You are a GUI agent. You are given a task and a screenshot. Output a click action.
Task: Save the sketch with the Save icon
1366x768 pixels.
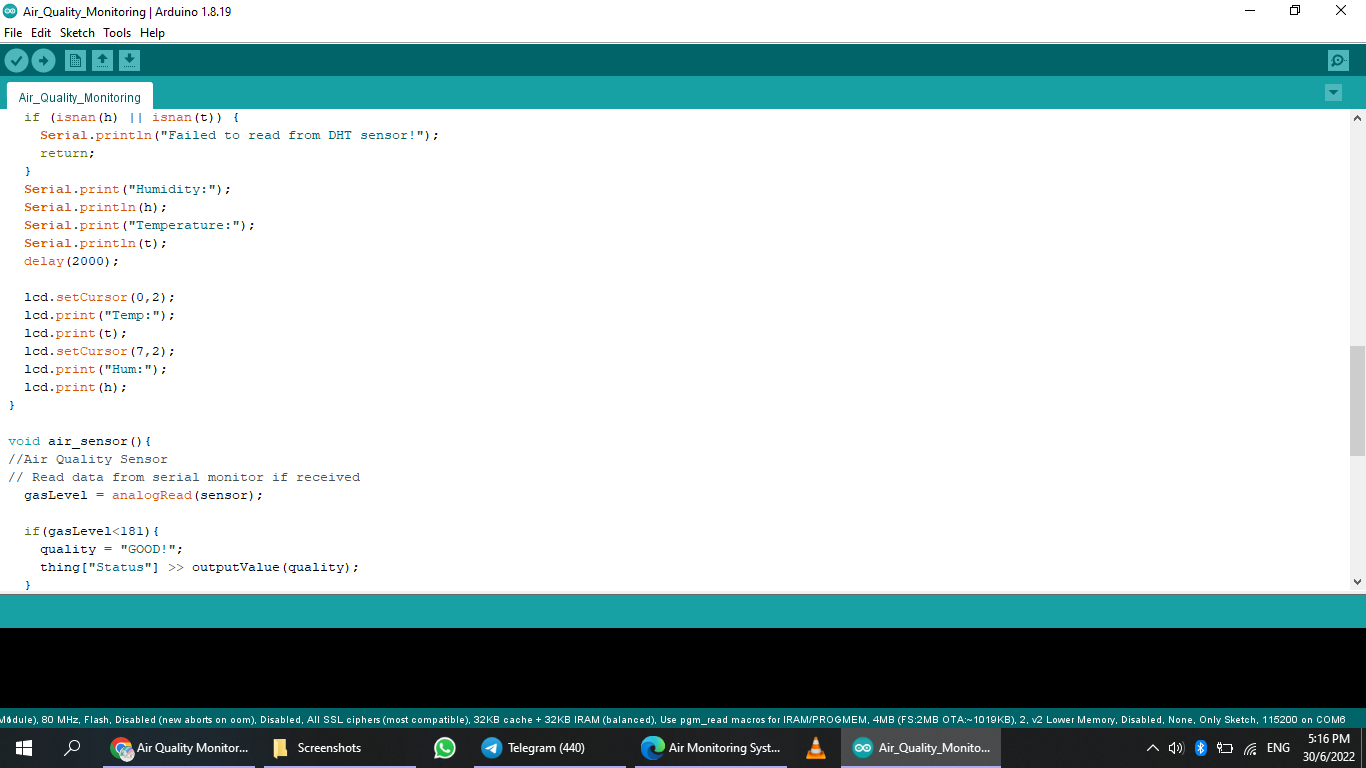(129, 61)
